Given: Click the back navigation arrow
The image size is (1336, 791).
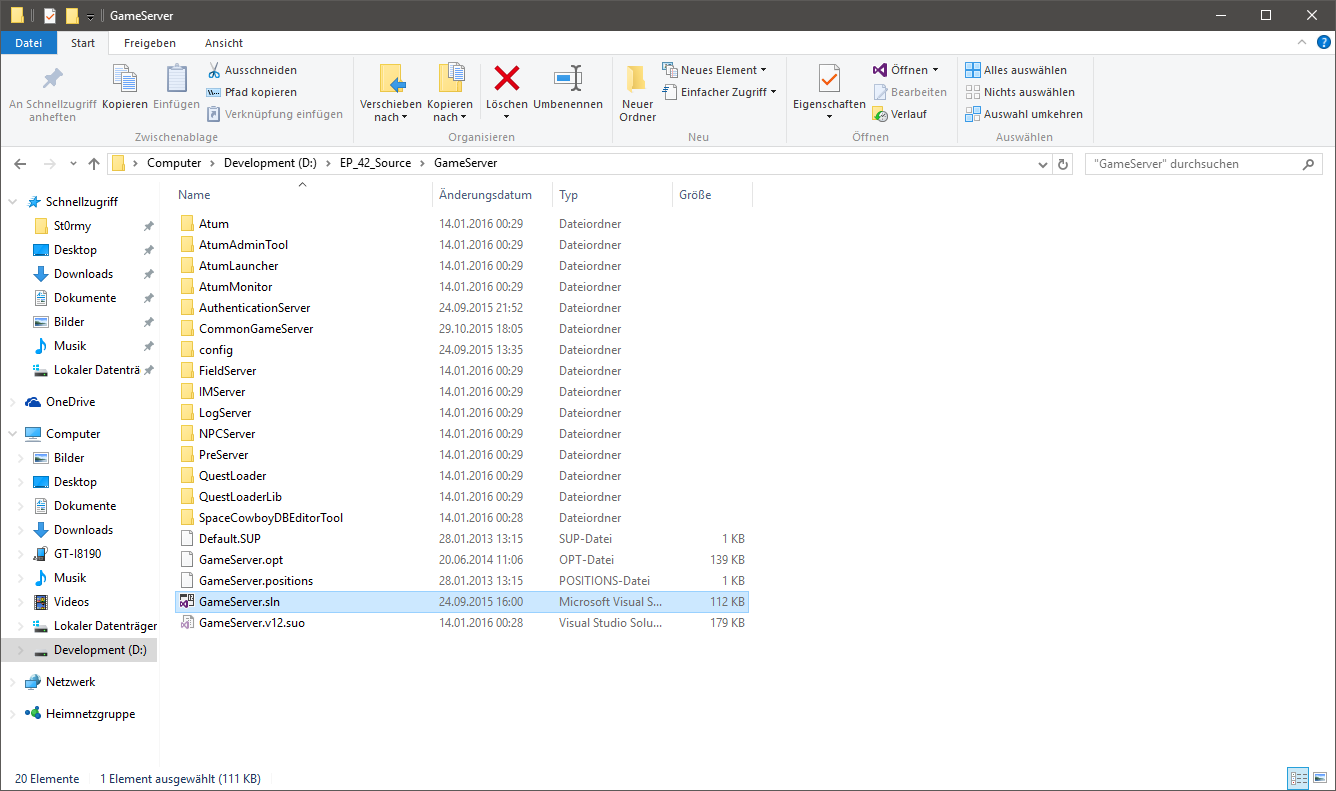Looking at the screenshot, I should click(21, 163).
